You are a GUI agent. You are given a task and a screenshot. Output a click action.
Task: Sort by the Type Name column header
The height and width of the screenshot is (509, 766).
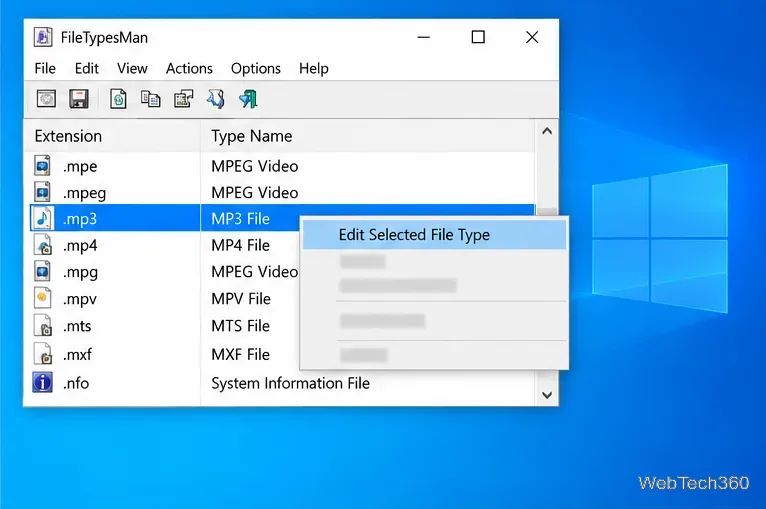coord(367,136)
